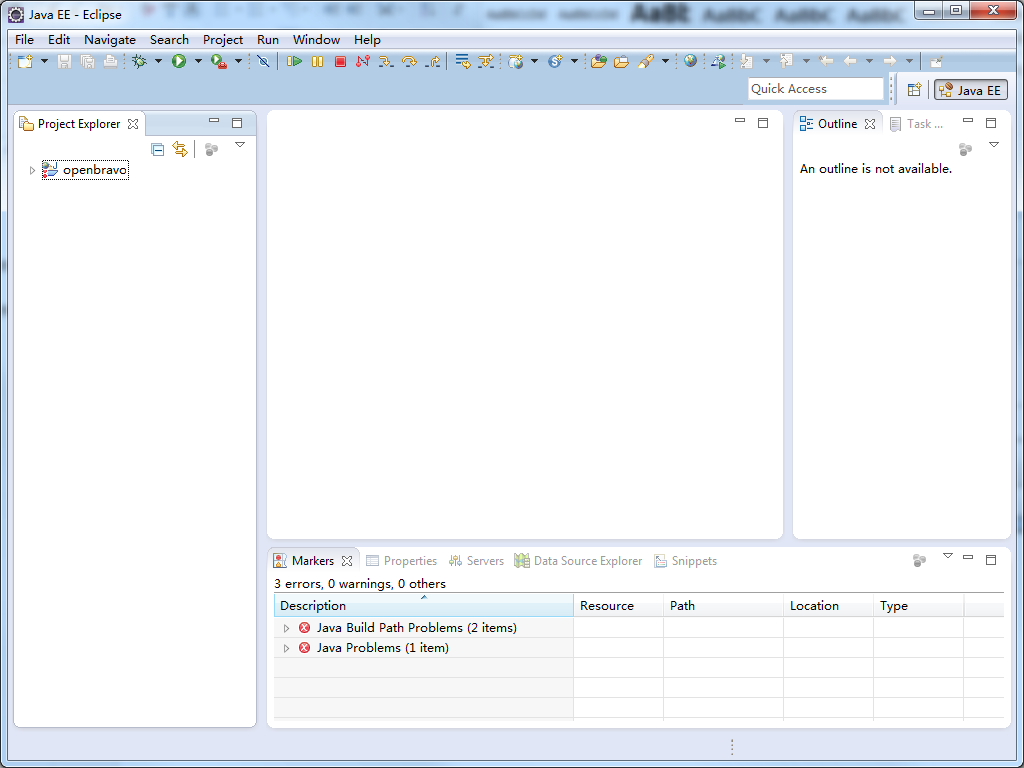Image resolution: width=1024 pixels, height=768 pixels.
Task: Click Collapse All in Project Explorer
Action: [x=157, y=150]
